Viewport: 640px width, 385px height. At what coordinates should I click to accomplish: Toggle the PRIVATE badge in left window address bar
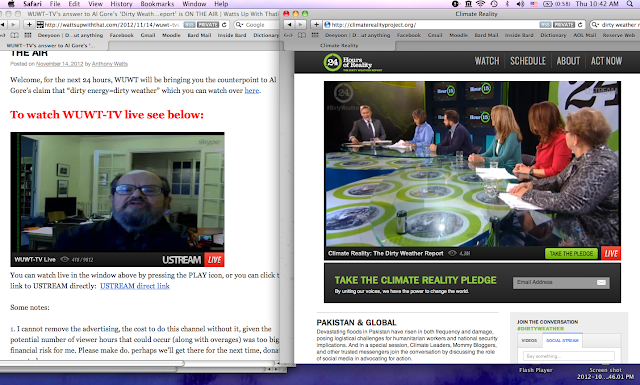tap(208, 25)
